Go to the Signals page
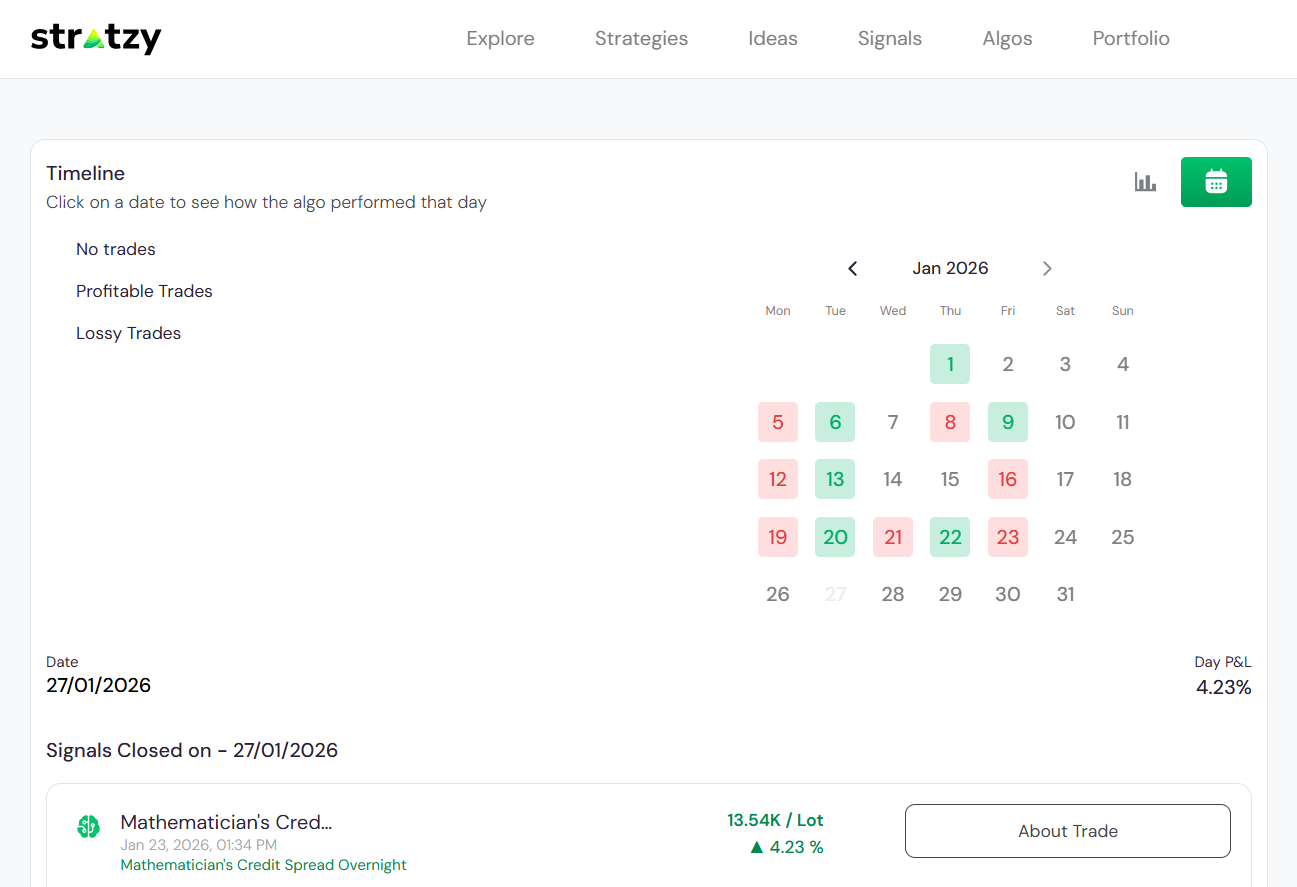 click(x=889, y=39)
